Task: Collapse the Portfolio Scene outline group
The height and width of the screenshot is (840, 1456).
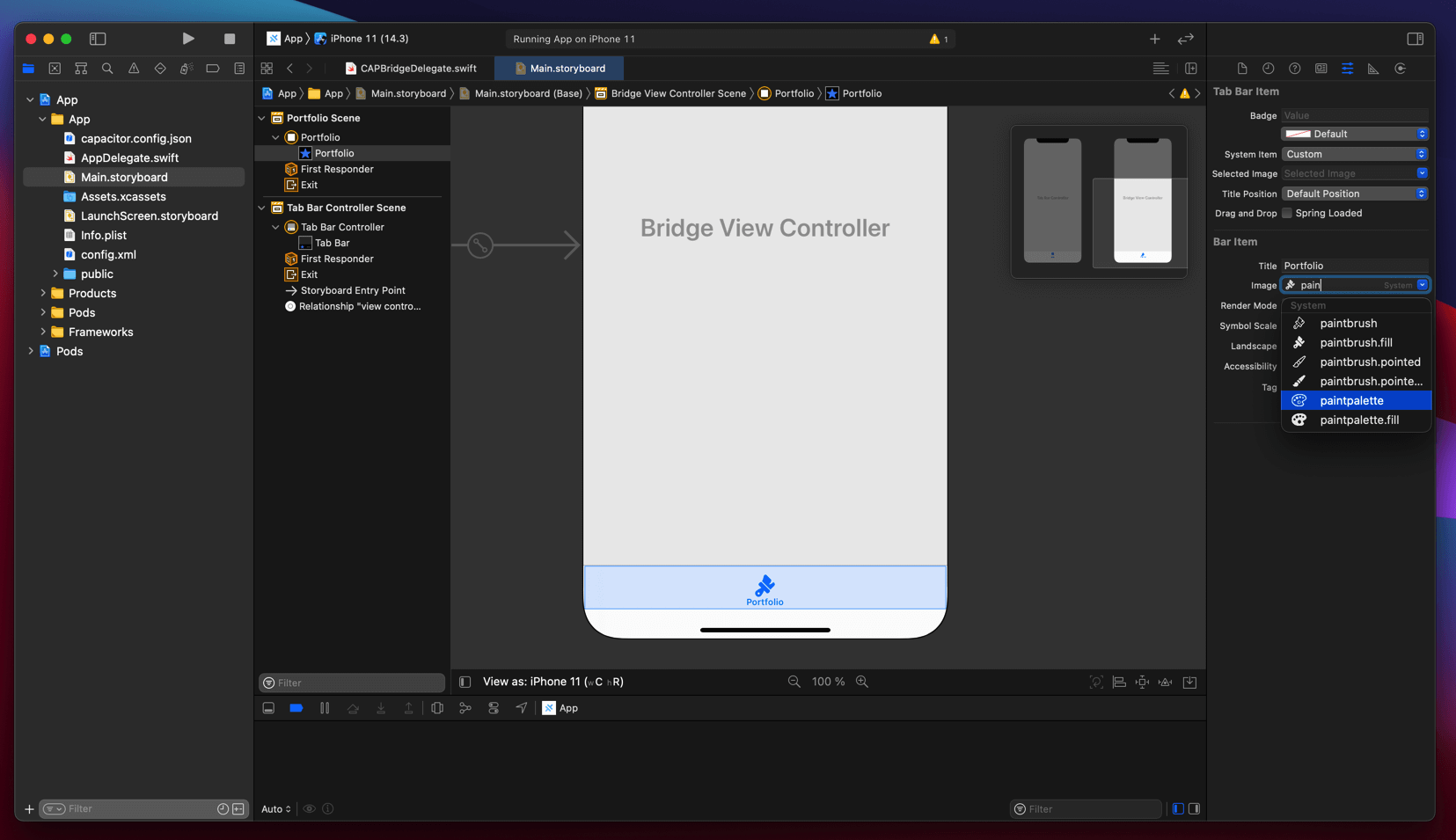Action: (261, 118)
